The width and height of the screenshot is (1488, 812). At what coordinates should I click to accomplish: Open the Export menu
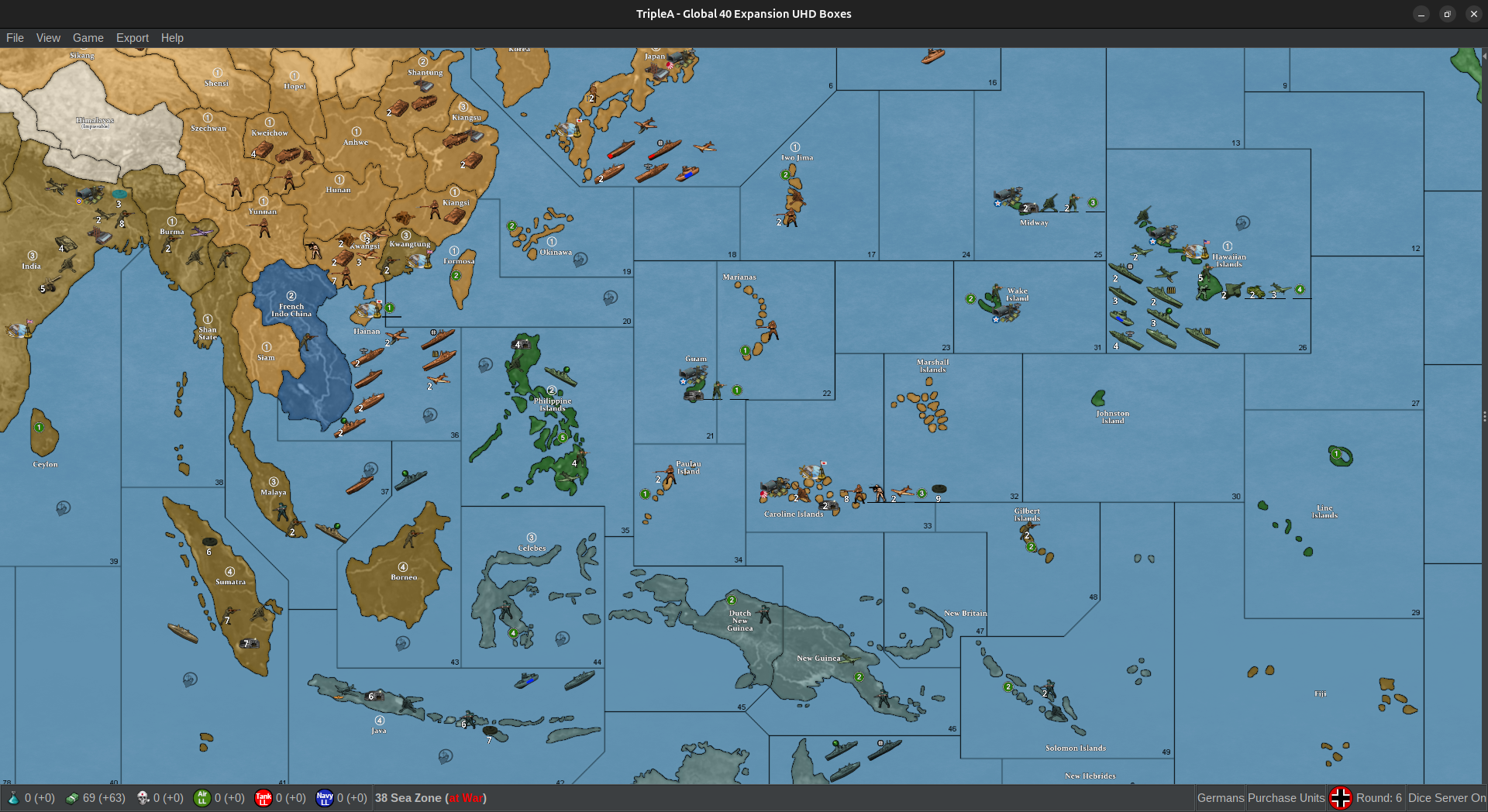click(x=133, y=38)
